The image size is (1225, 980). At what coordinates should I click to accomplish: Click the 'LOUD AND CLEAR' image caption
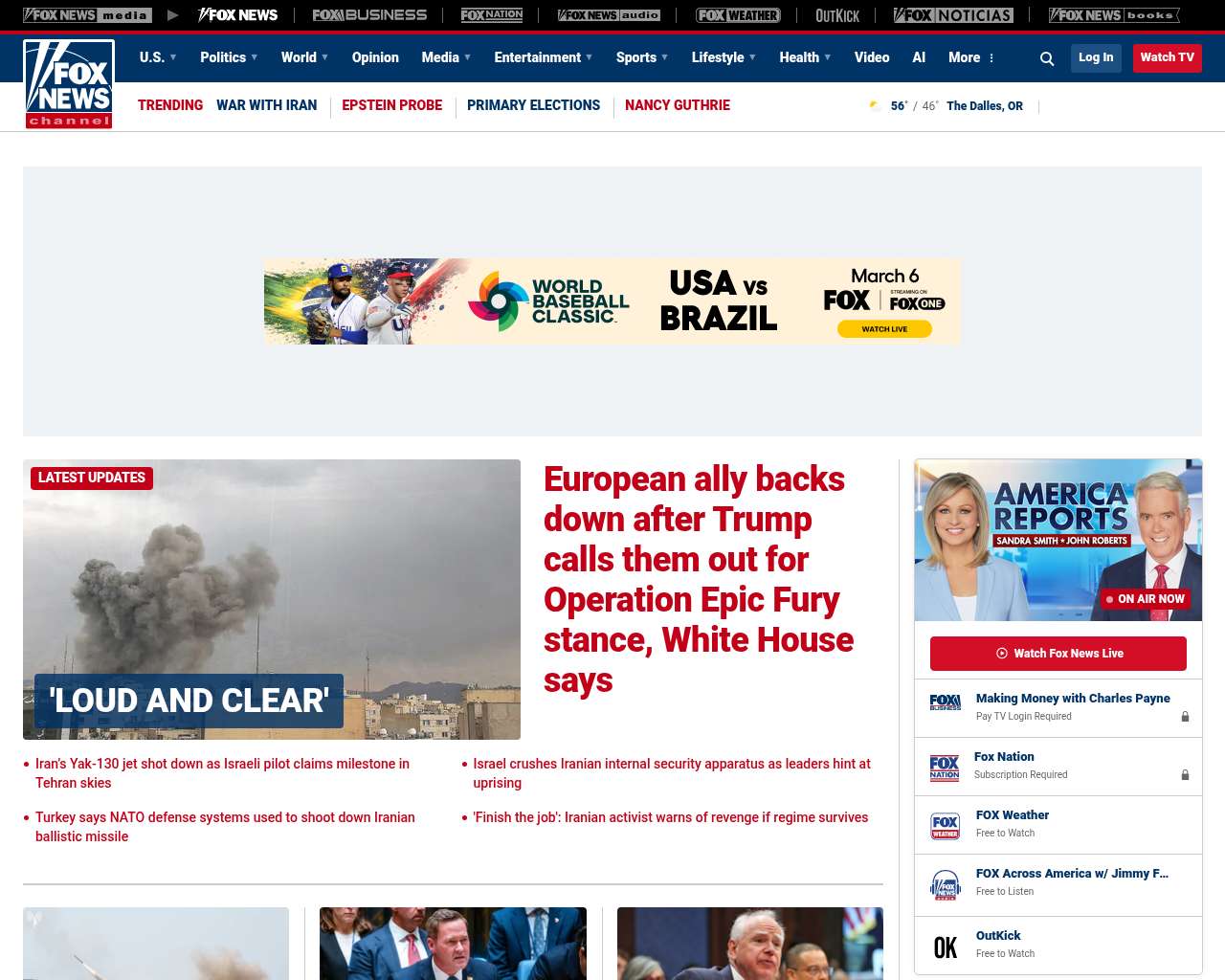(189, 701)
